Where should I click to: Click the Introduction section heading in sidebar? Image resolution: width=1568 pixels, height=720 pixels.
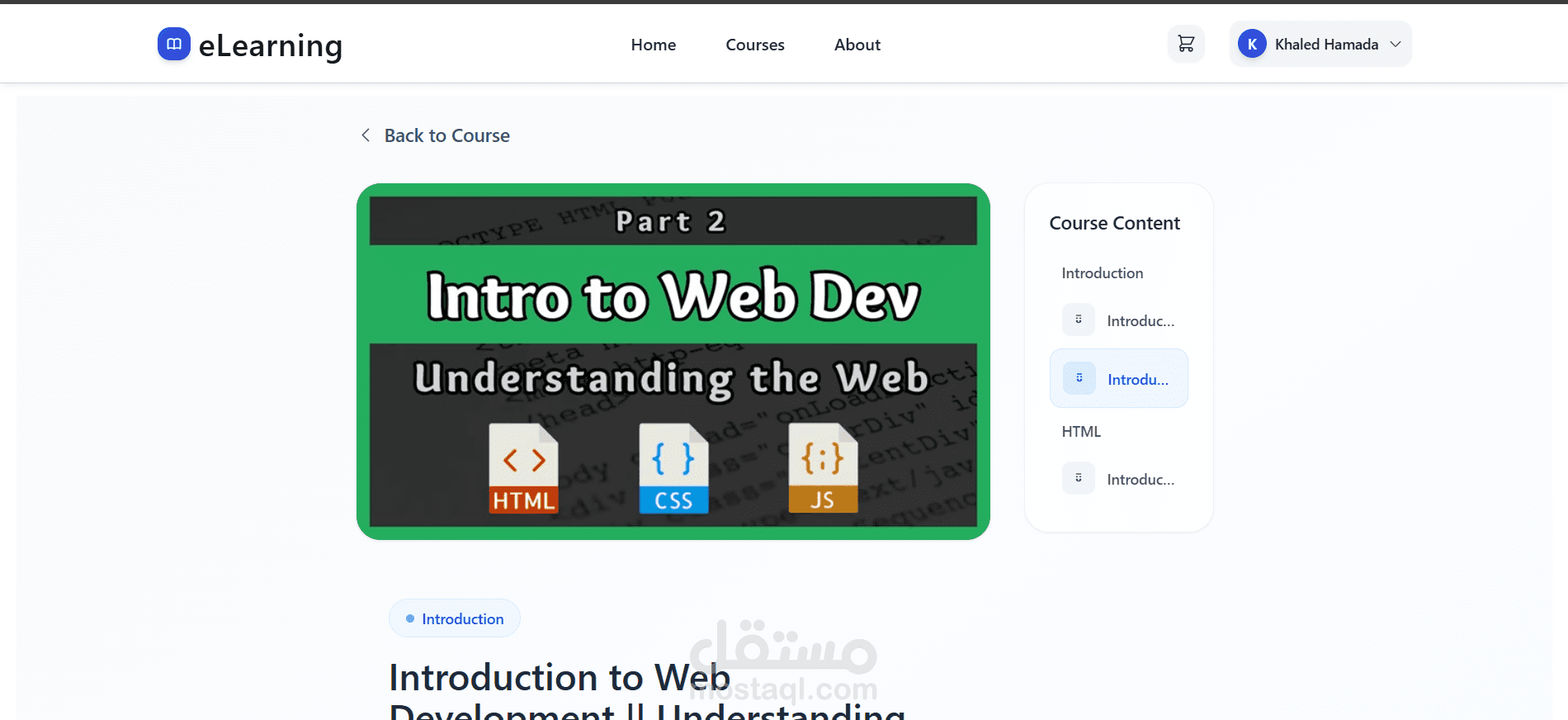[1103, 273]
